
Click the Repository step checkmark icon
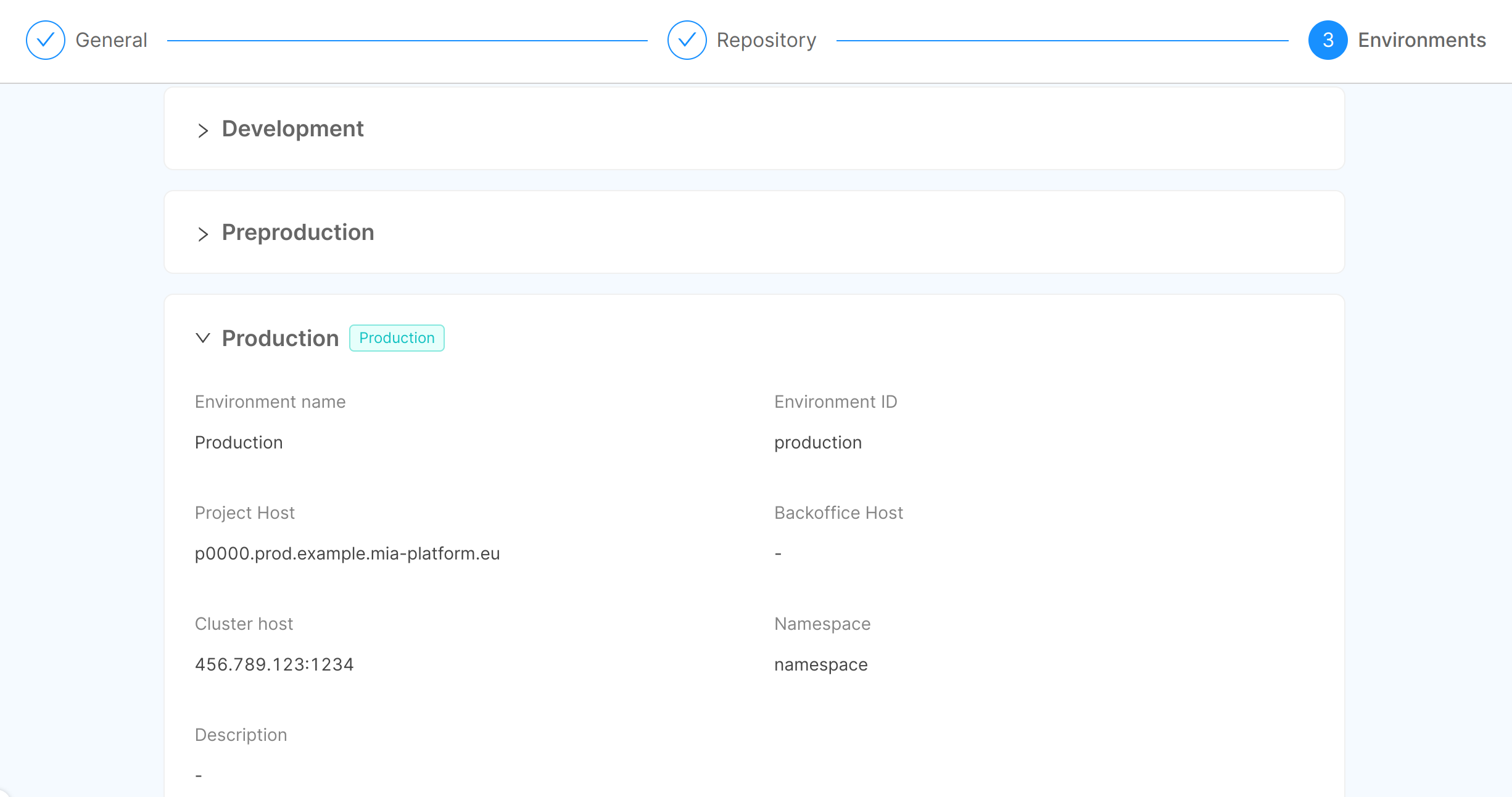click(687, 40)
